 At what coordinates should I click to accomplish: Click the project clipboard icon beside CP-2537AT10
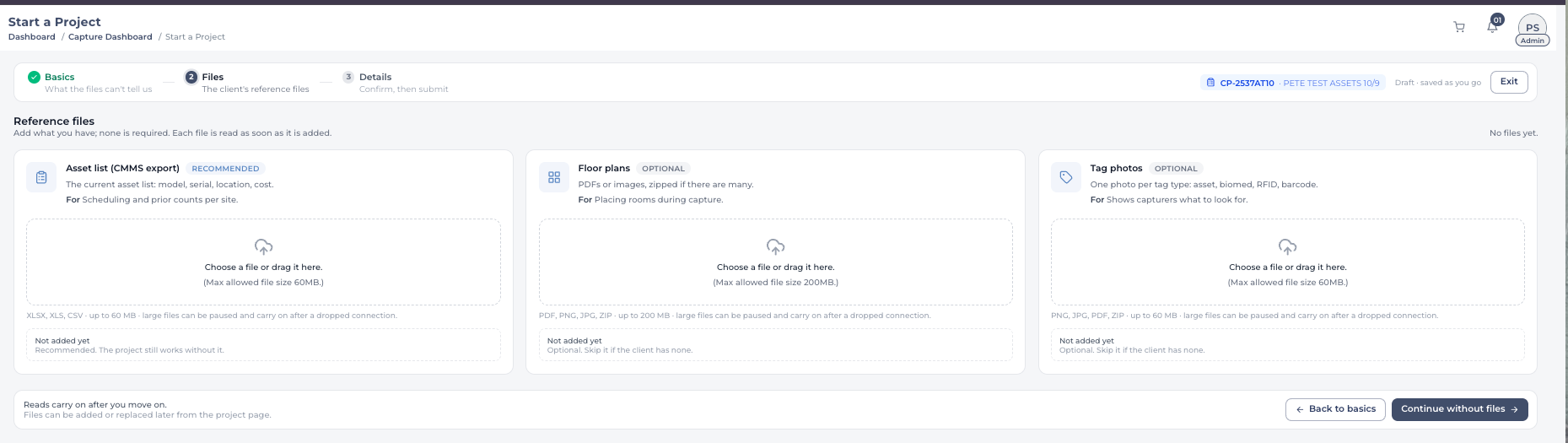pyautogui.click(x=1211, y=83)
